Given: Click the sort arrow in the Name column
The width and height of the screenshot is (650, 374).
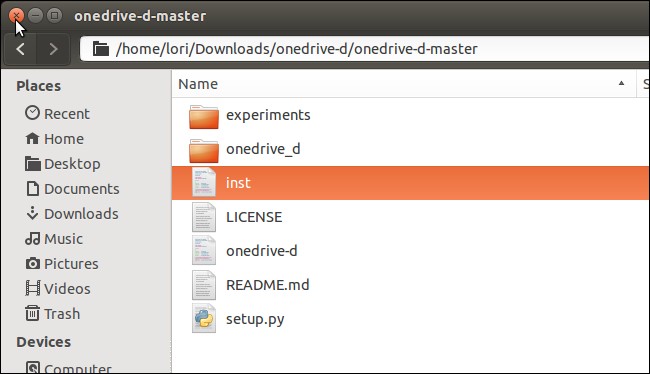Looking at the screenshot, I should tap(621, 83).
